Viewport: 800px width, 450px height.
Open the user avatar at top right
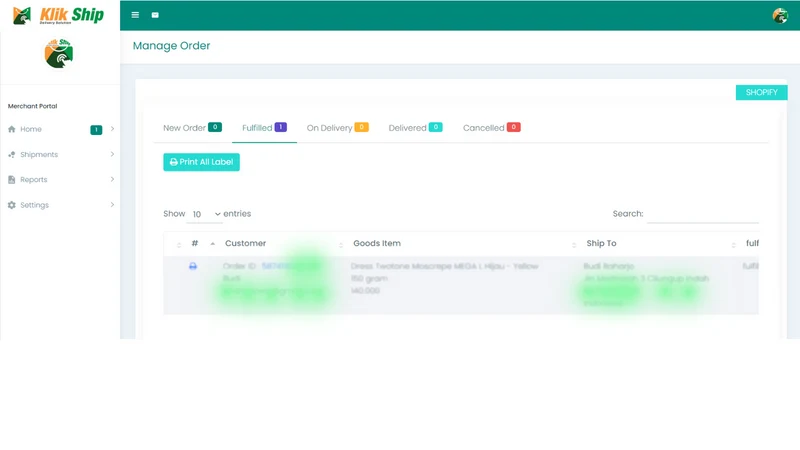pyautogui.click(x=780, y=15)
